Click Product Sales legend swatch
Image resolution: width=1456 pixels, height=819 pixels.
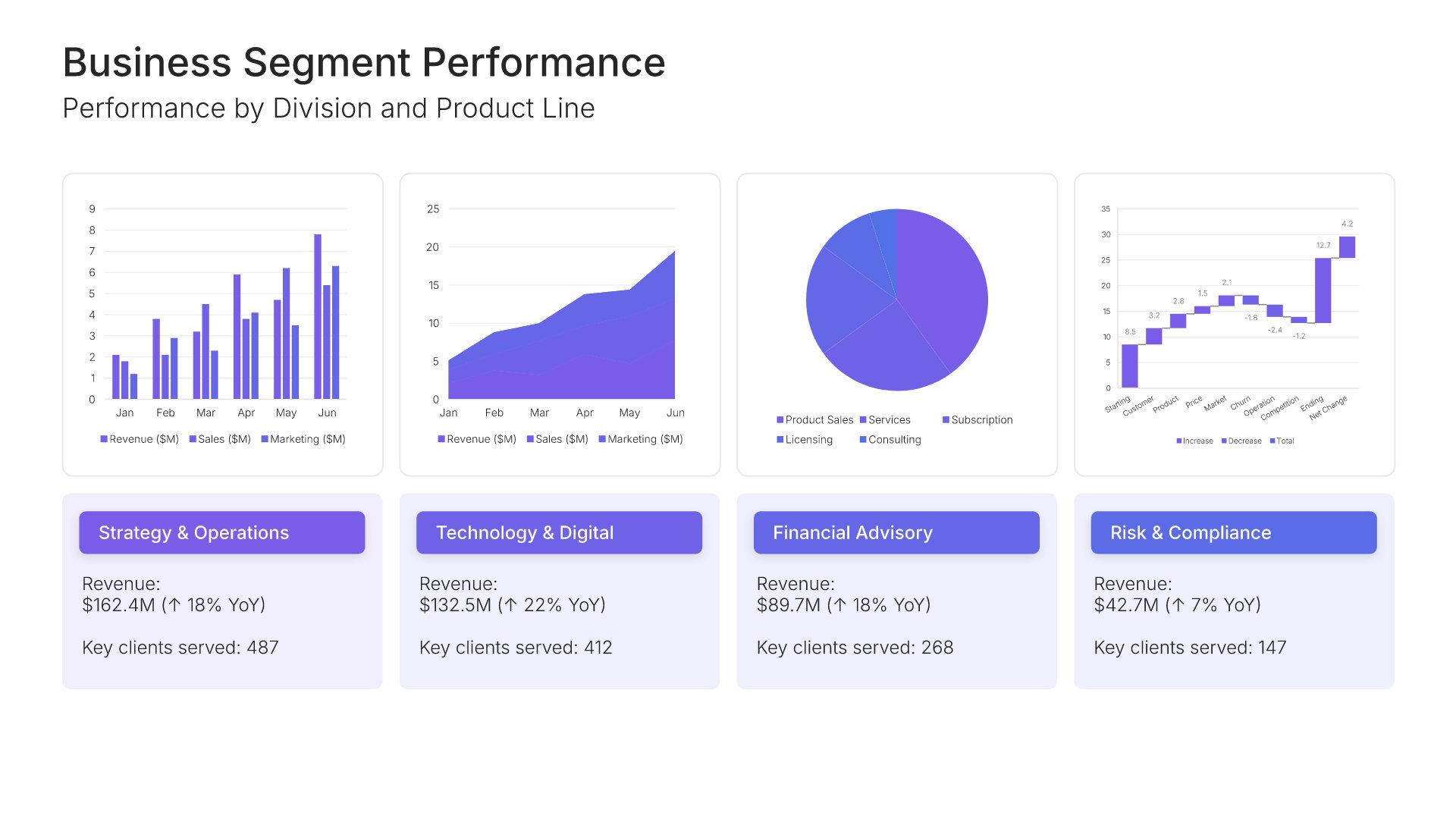pos(780,420)
